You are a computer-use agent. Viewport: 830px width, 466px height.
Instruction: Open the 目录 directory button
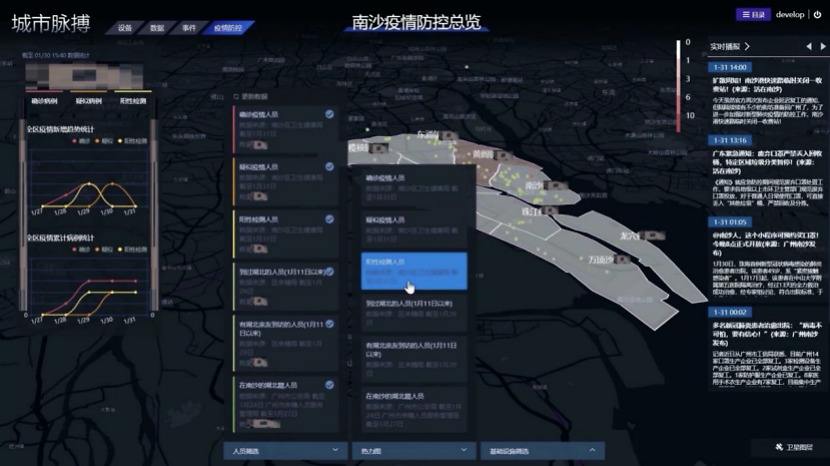click(x=754, y=15)
